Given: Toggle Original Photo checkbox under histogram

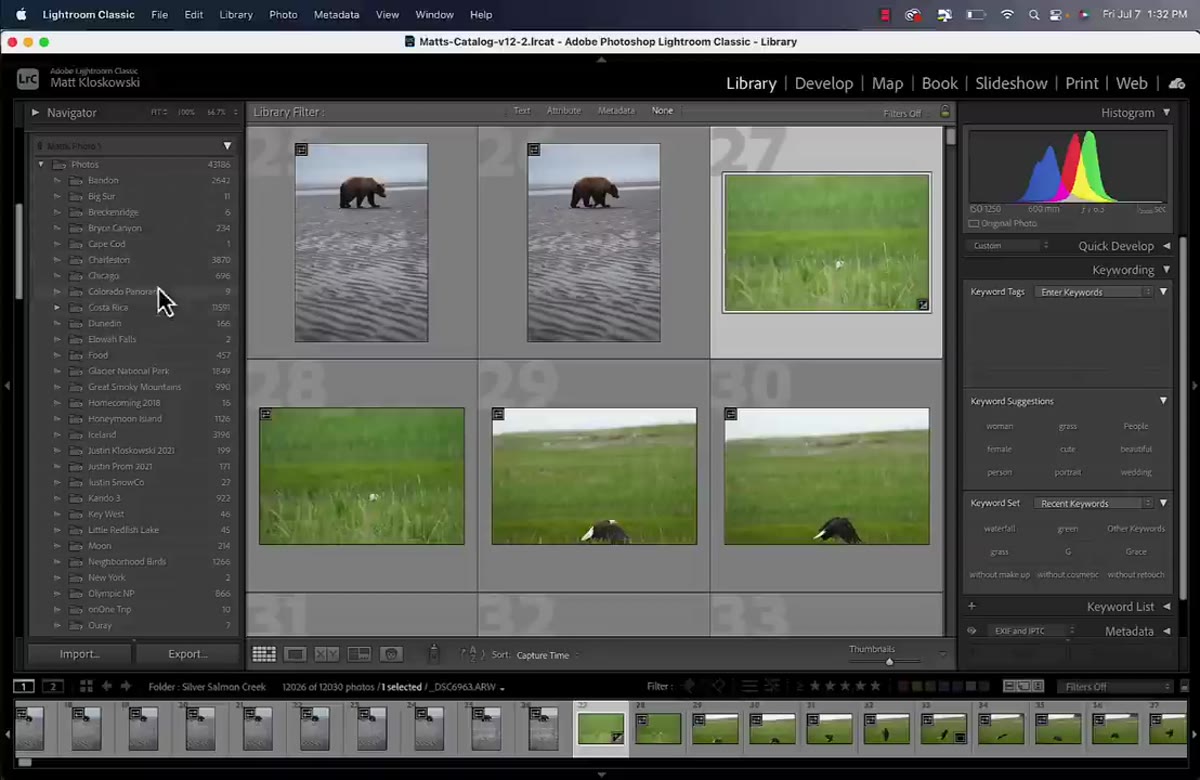Looking at the screenshot, I should tap(974, 223).
